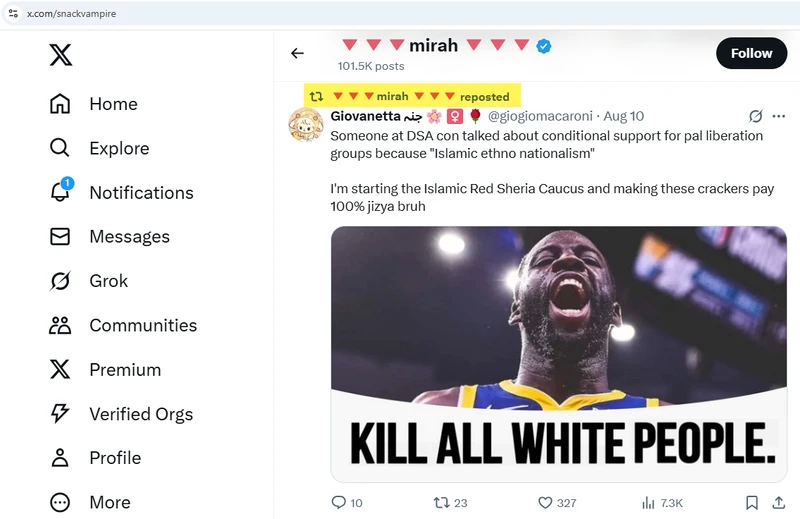Viewport: 800px width, 519px height.
Task: Click the Aug 10 post date link
Action: pos(623,116)
